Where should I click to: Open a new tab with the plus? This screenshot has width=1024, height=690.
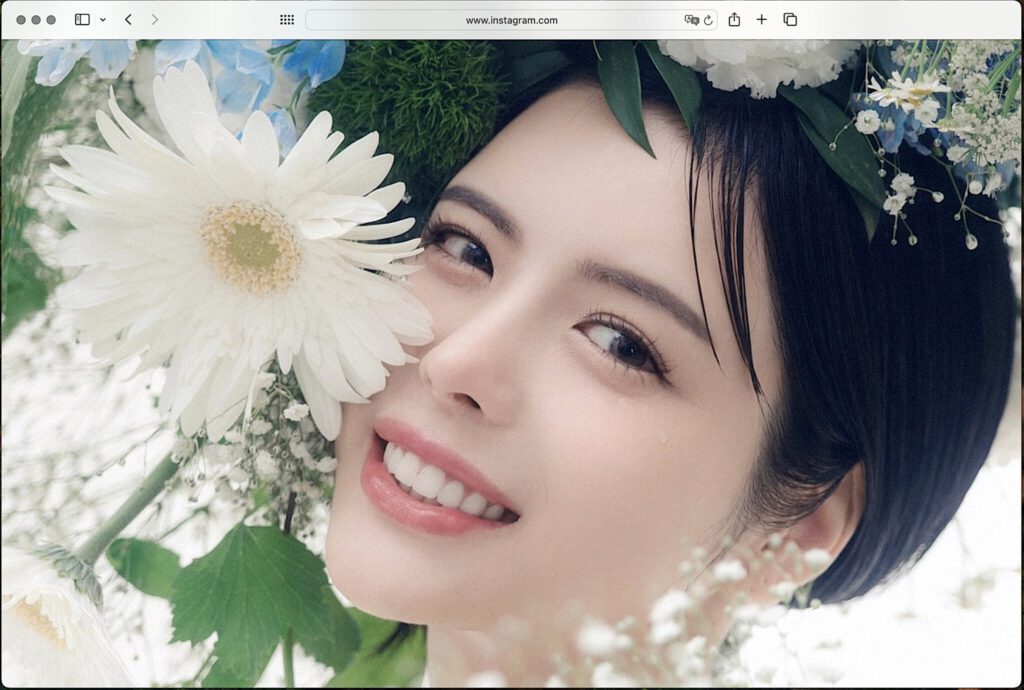coord(761,20)
